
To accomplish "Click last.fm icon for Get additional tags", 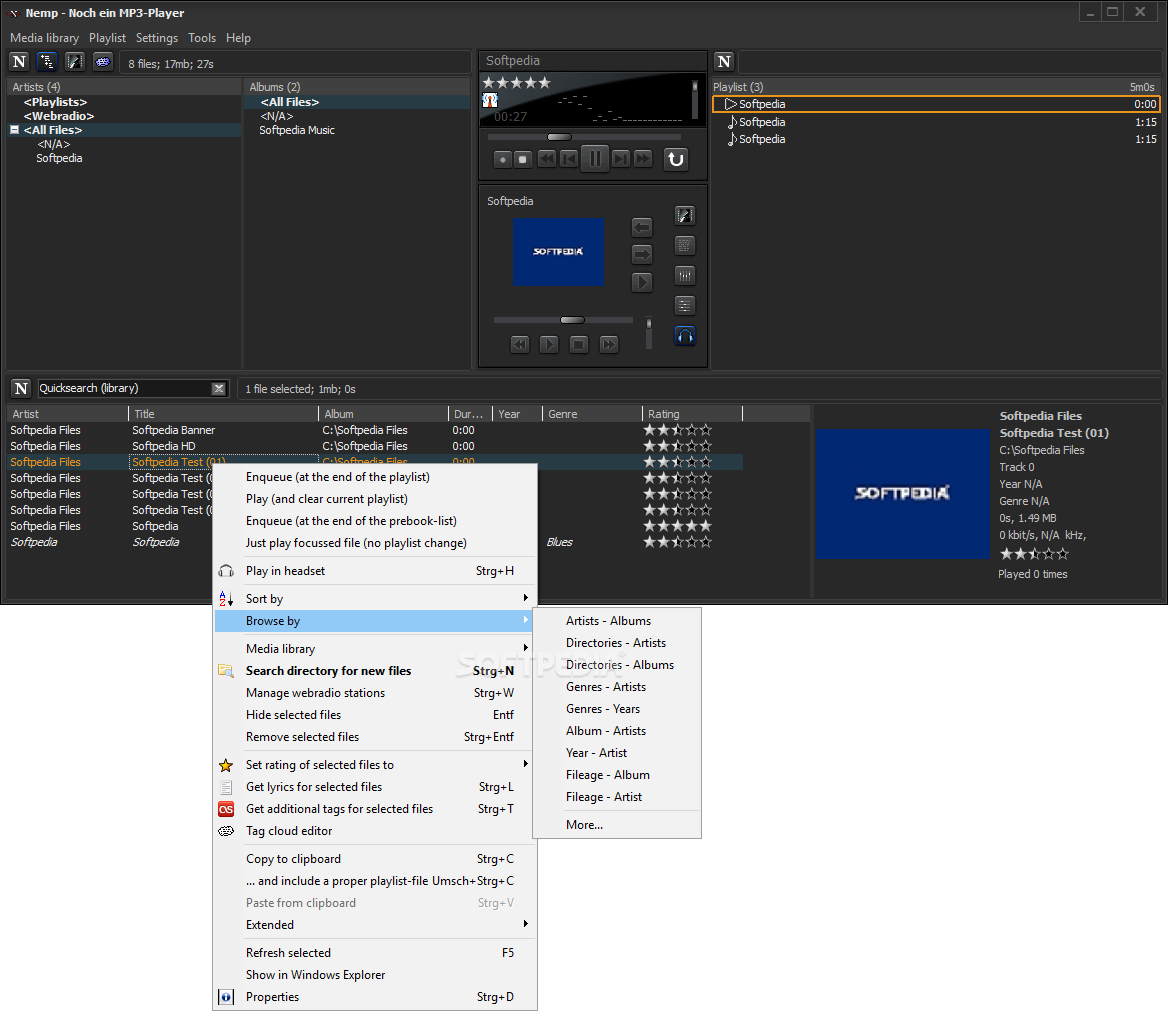I will [x=226, y=809].
